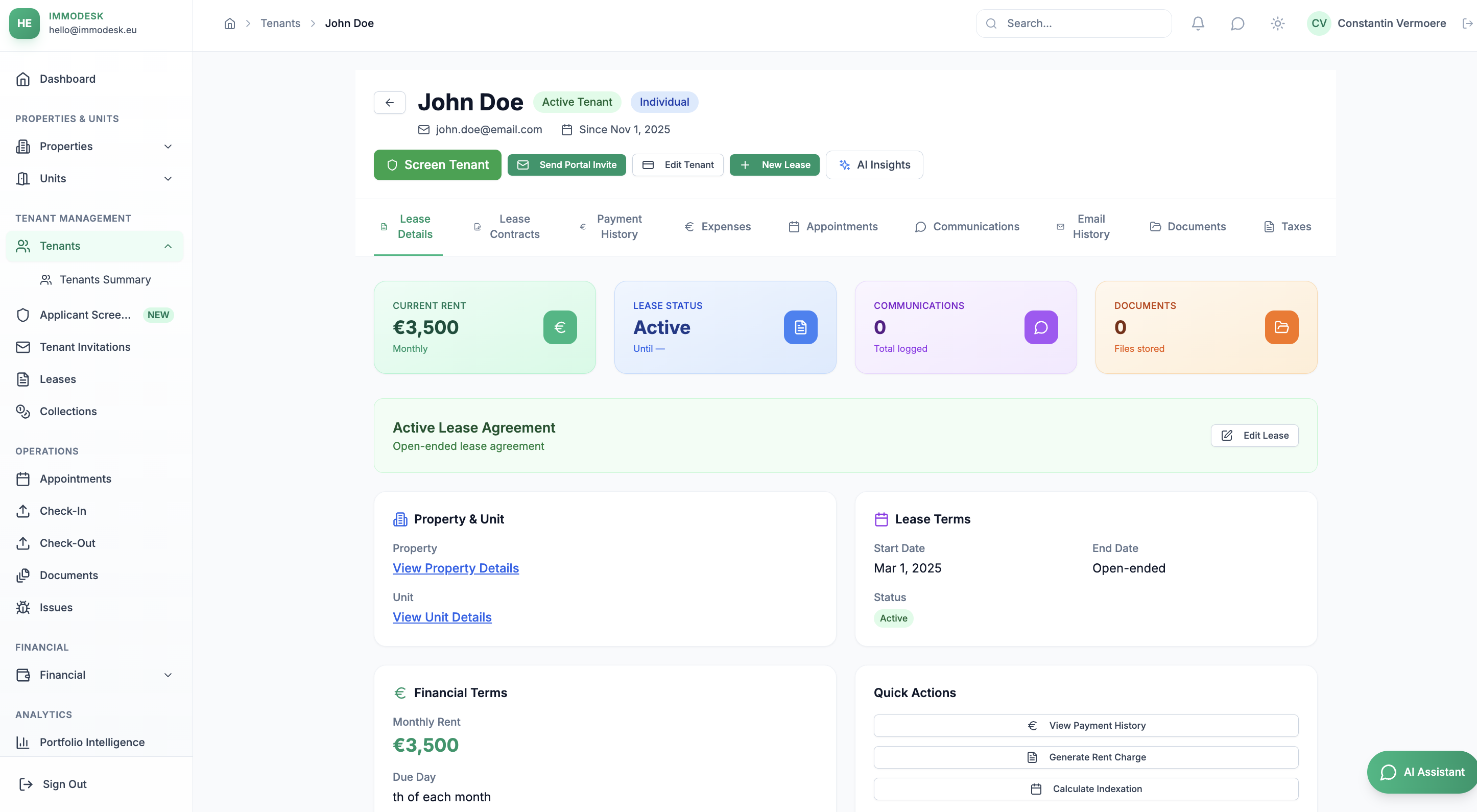Viewport: 1477px width, 812px height.
Task: Switch to the Payment History tab
Action: (617, 227)
